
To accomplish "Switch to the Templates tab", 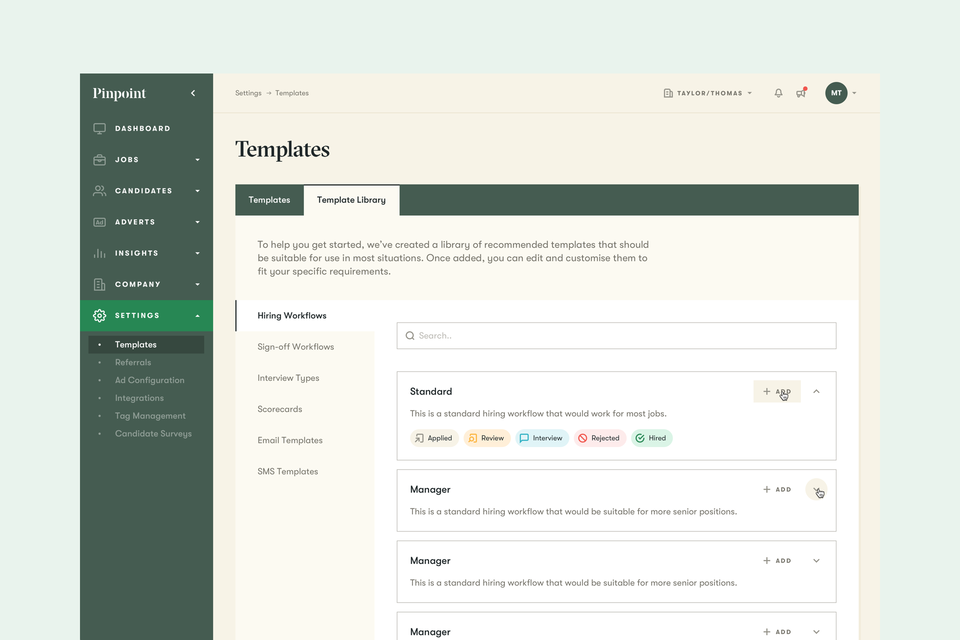I will pos(269,200).
